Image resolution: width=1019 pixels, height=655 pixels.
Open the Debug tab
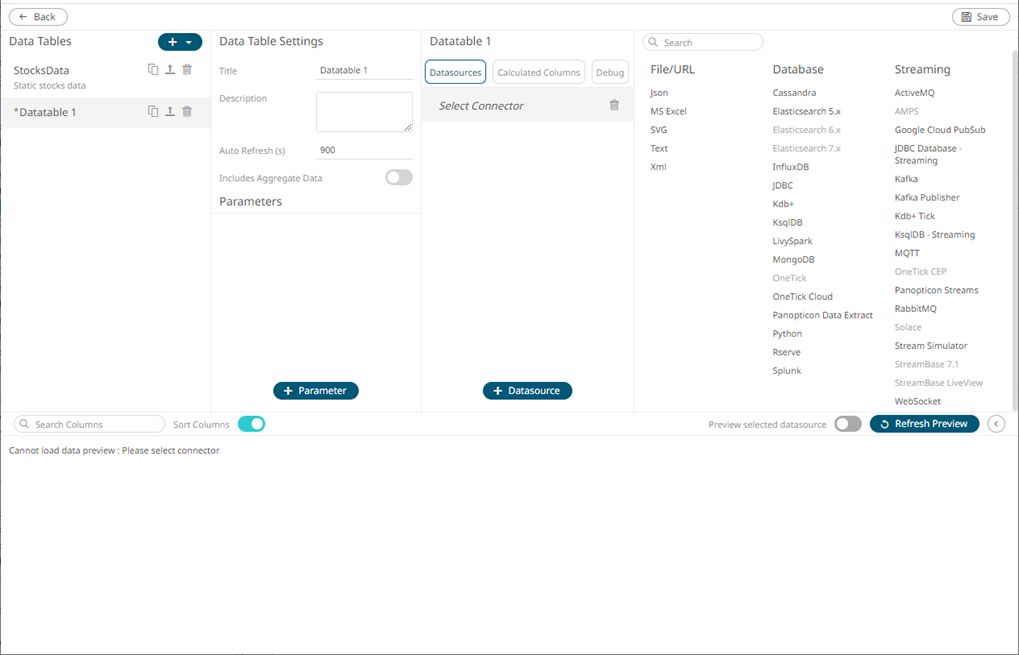pos(609,72)
